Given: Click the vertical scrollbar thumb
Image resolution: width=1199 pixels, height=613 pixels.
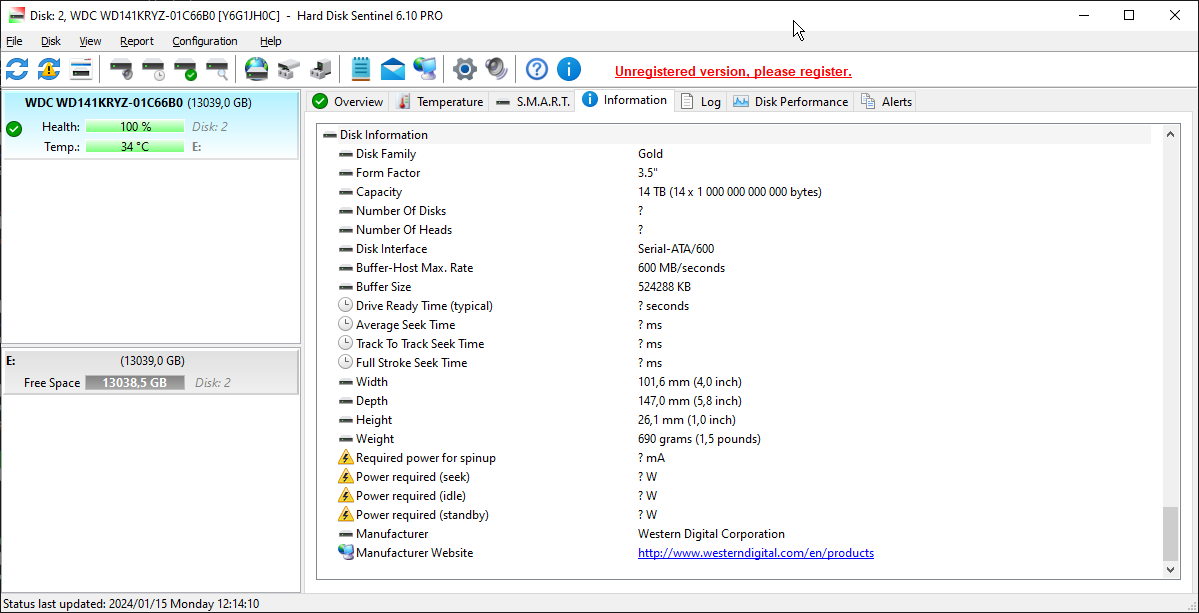Looking at the screenshot, I should pos(1170,534).
